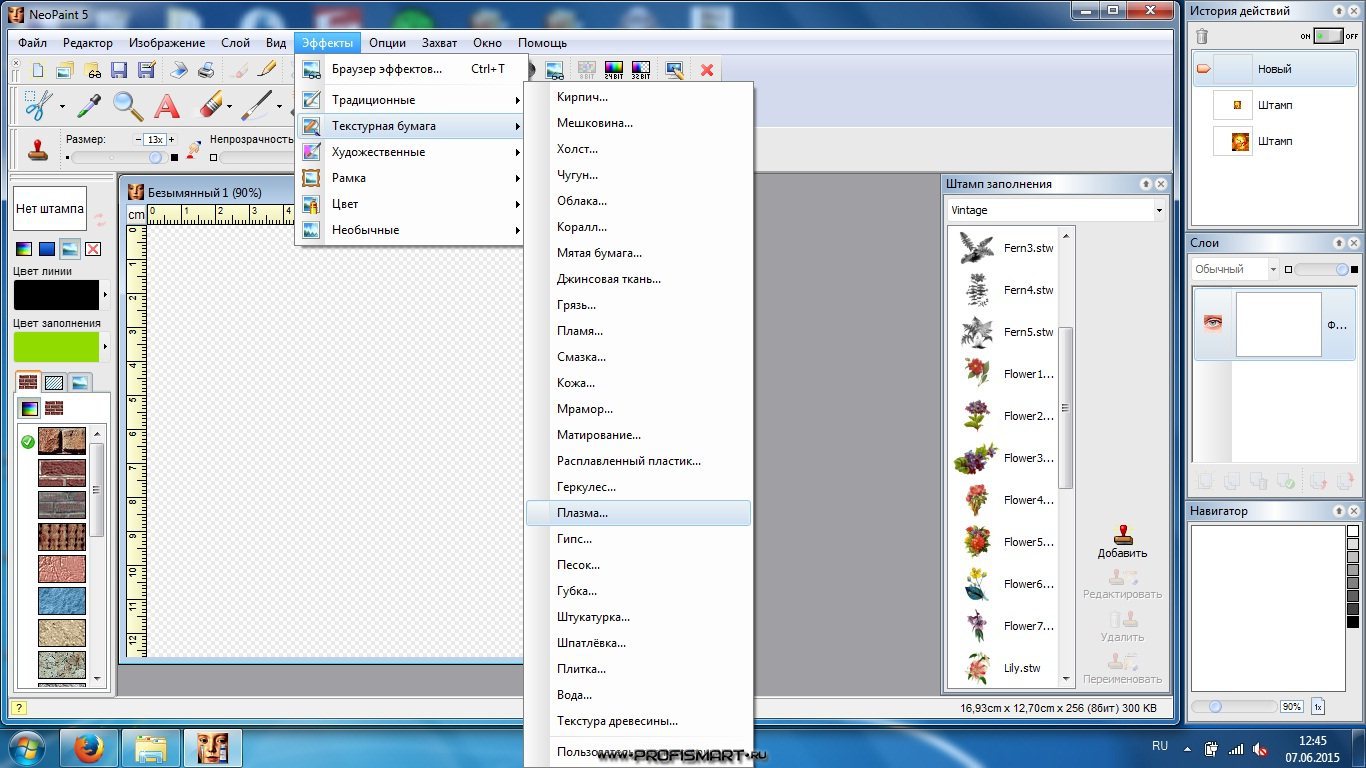Open Рамка effects submenu
The height and width of the screenshot is (768, 1366).
pos(410,178)
